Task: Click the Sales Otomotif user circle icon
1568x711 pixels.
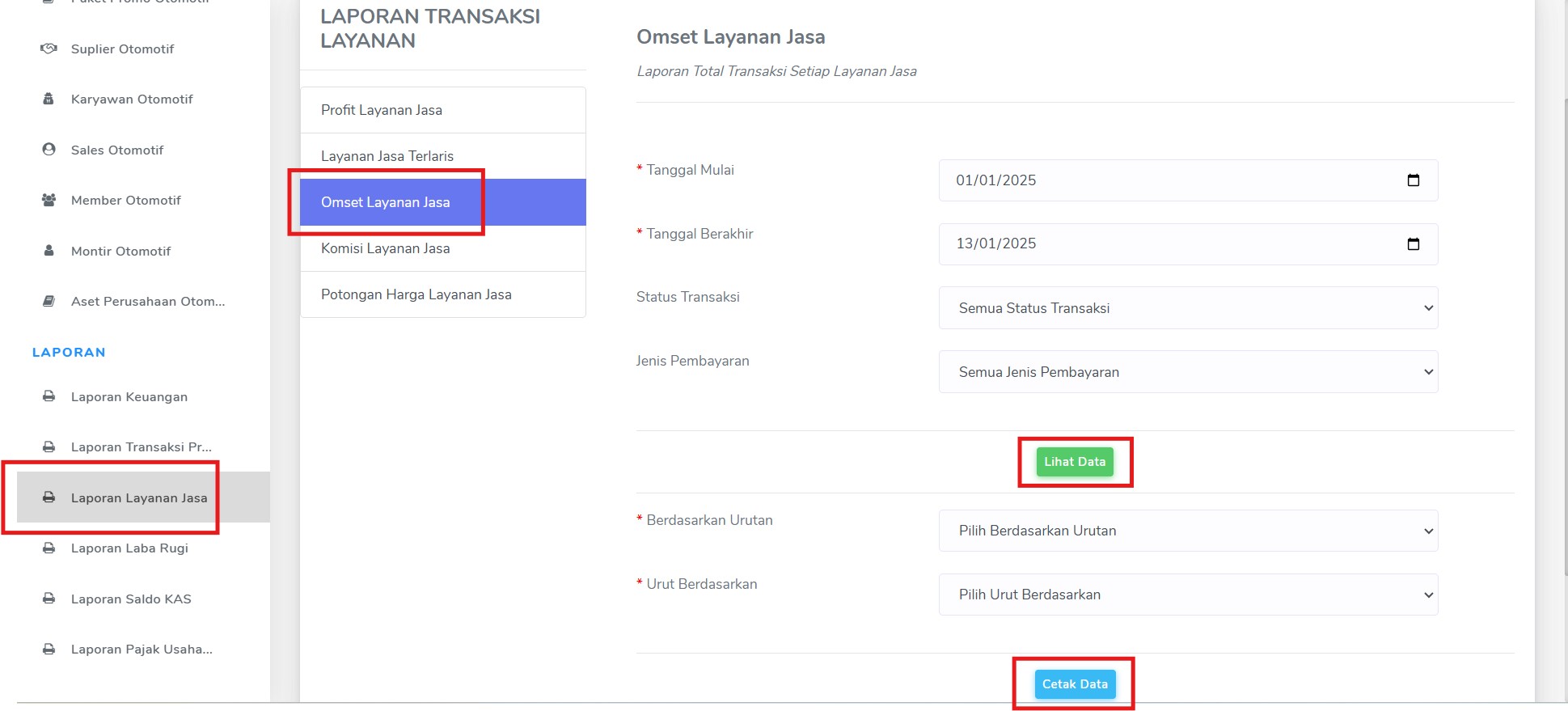Action: click(49, 150)
